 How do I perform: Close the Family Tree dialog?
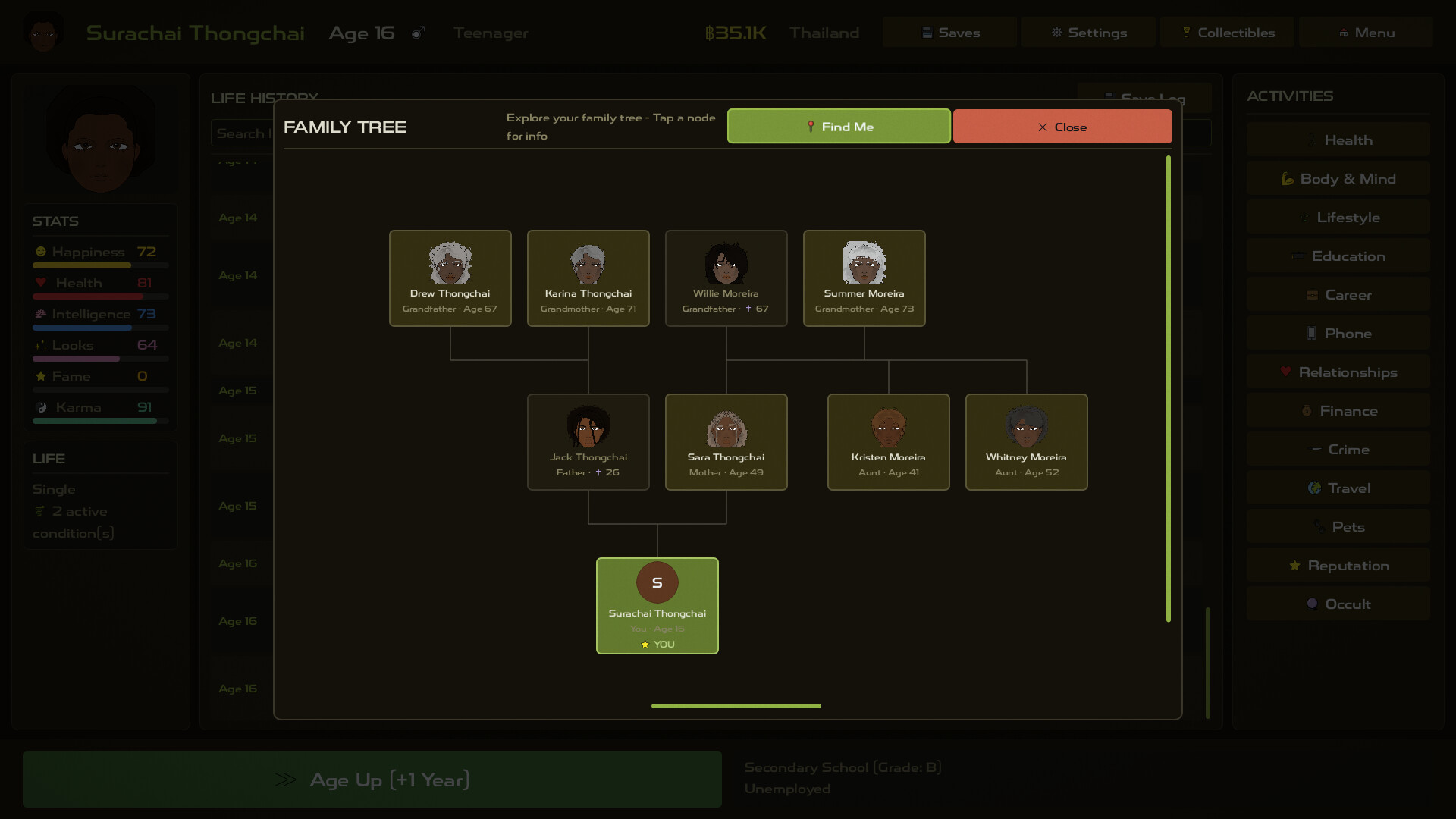coord(1062,126)
